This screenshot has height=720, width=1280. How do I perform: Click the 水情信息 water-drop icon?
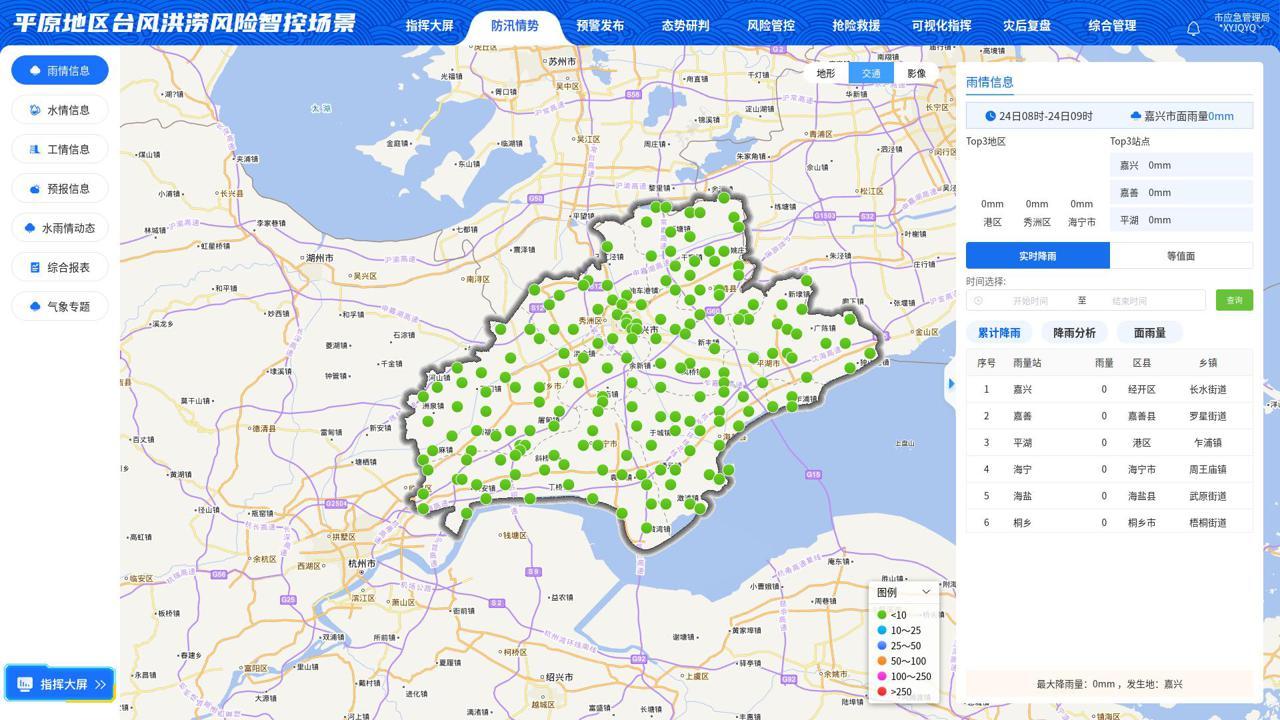pyautogui.click(x=35, y=110)
